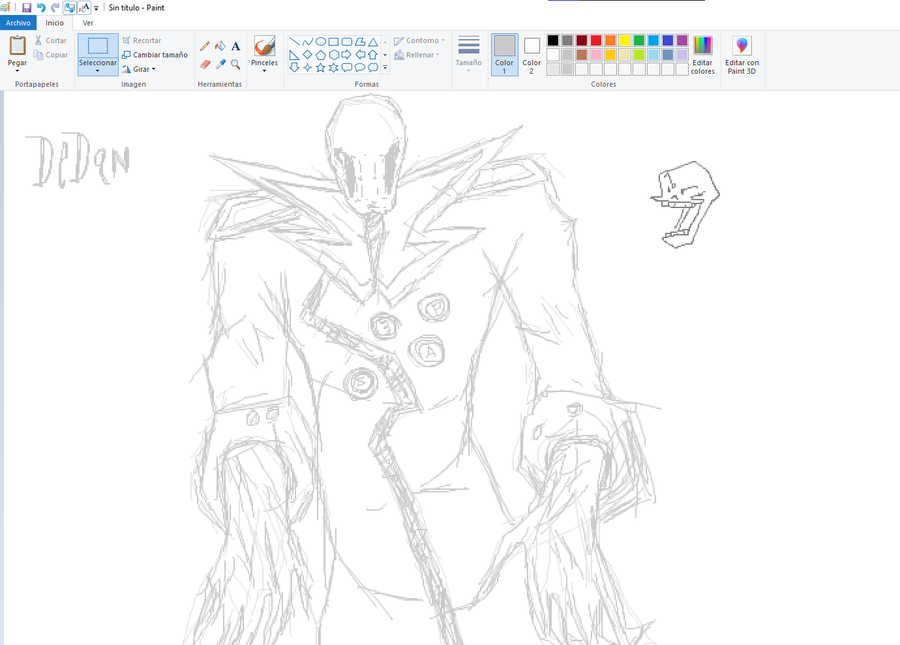Select the Eraser tool

click(x=205, y=64)
